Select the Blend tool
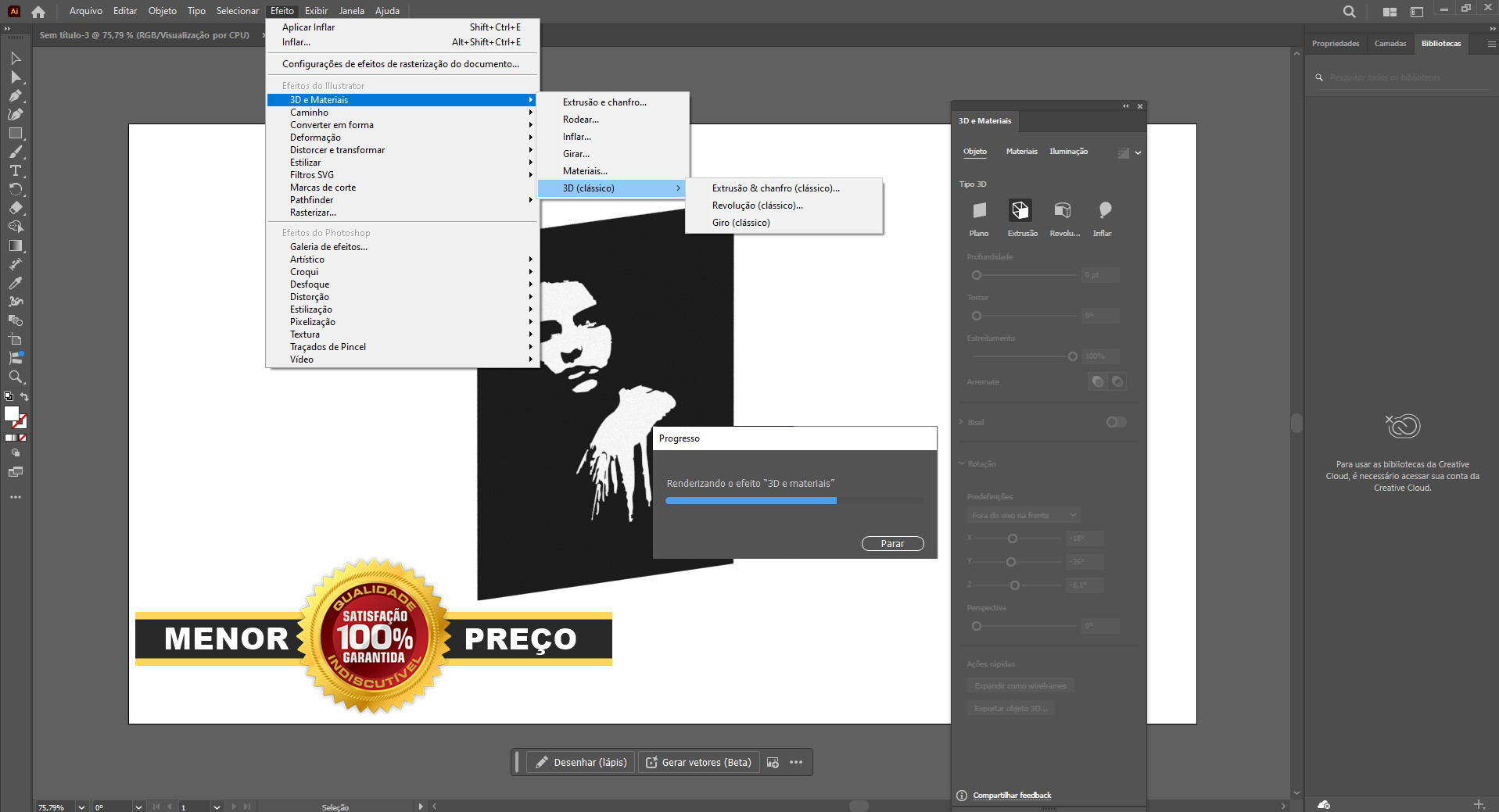 [x=16, y=321]
